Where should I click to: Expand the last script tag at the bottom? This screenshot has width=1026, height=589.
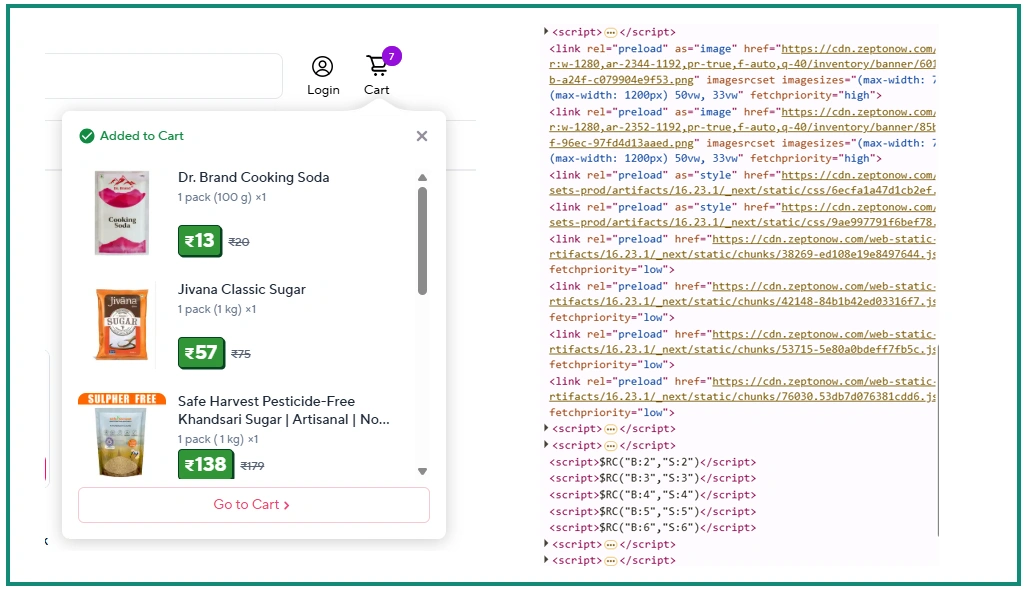click(x=546, y=560)
